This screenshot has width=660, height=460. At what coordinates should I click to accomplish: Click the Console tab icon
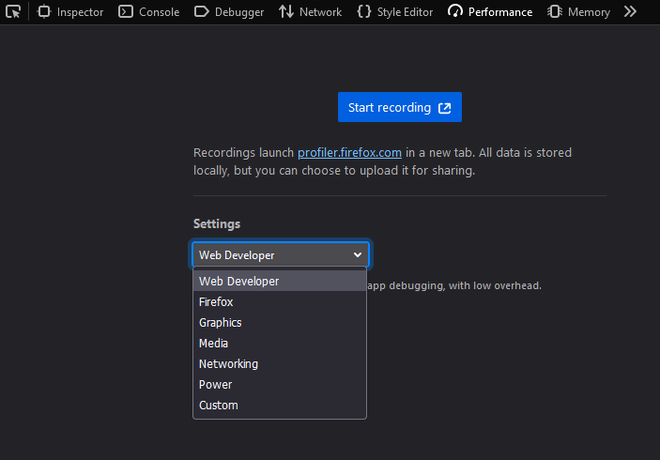point(125,12)
